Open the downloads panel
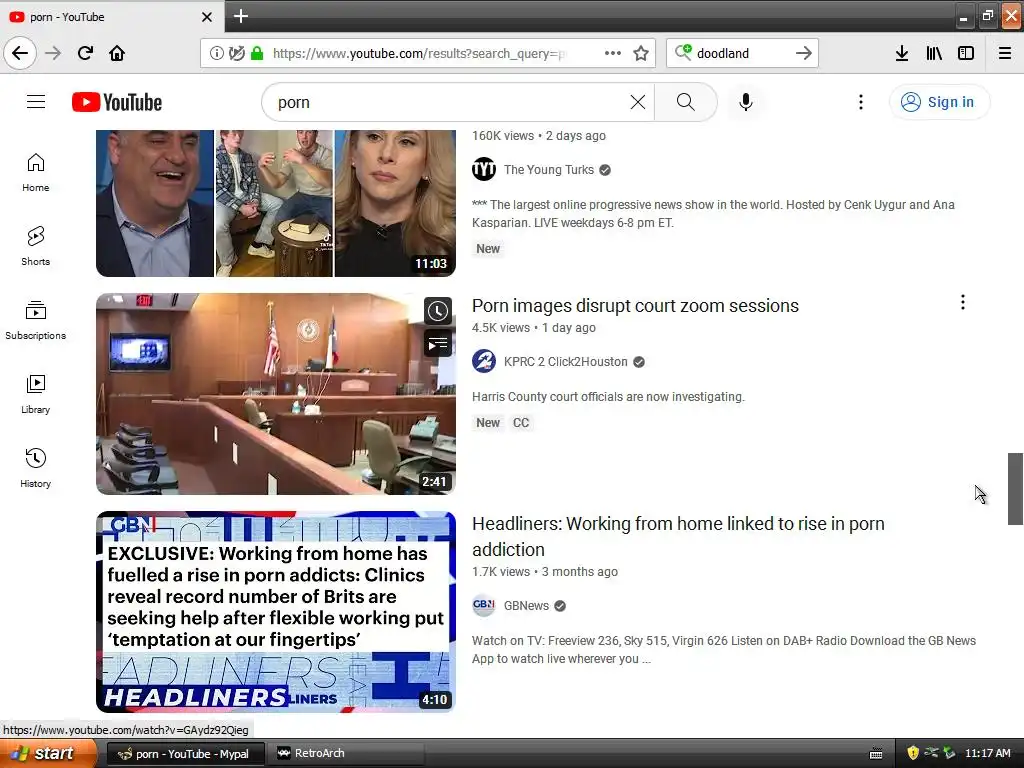Screen dimensions: 1024x768 (902, 53)
